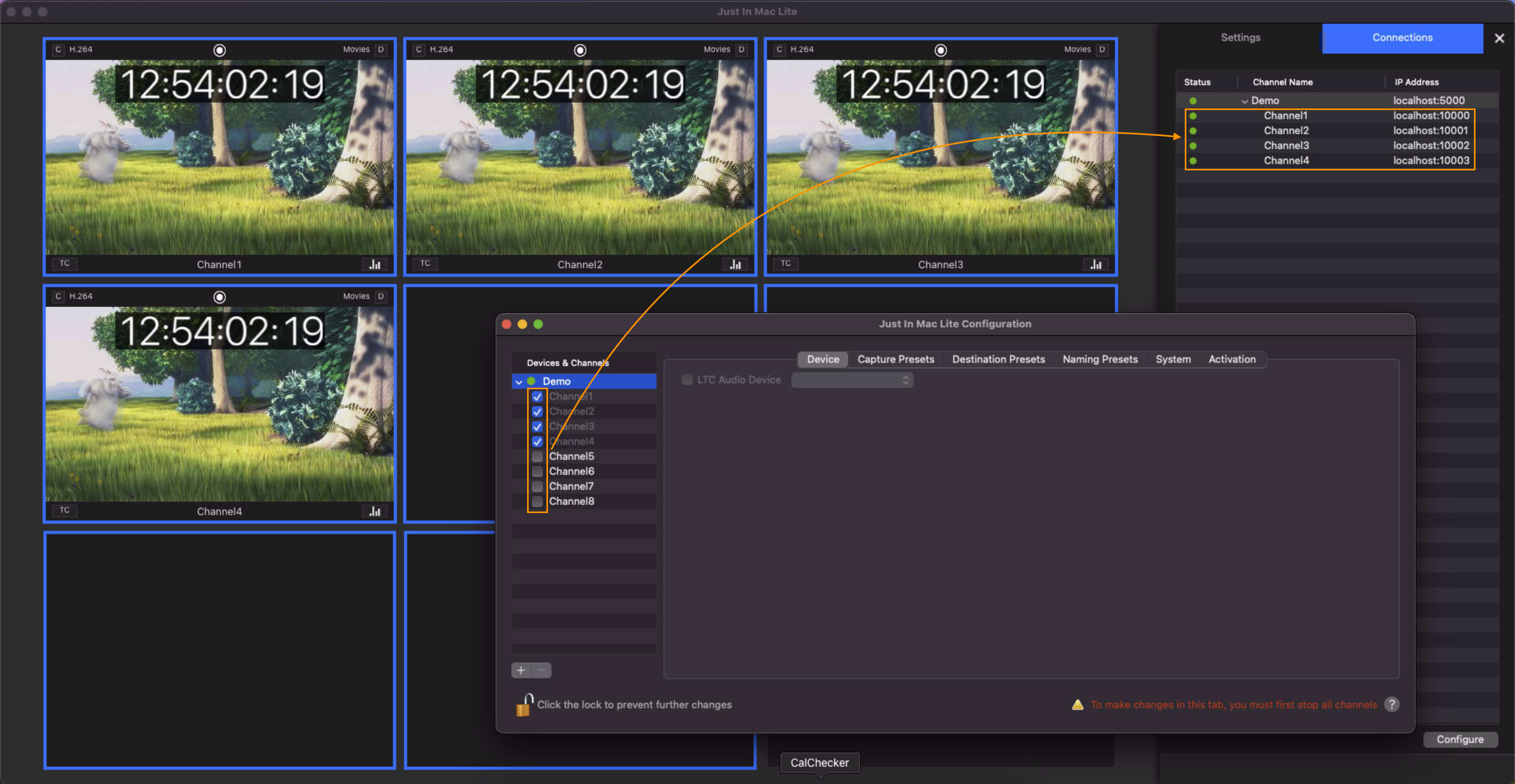
Task: Click the CalChecker tooltip label
Action: (819, 763)
